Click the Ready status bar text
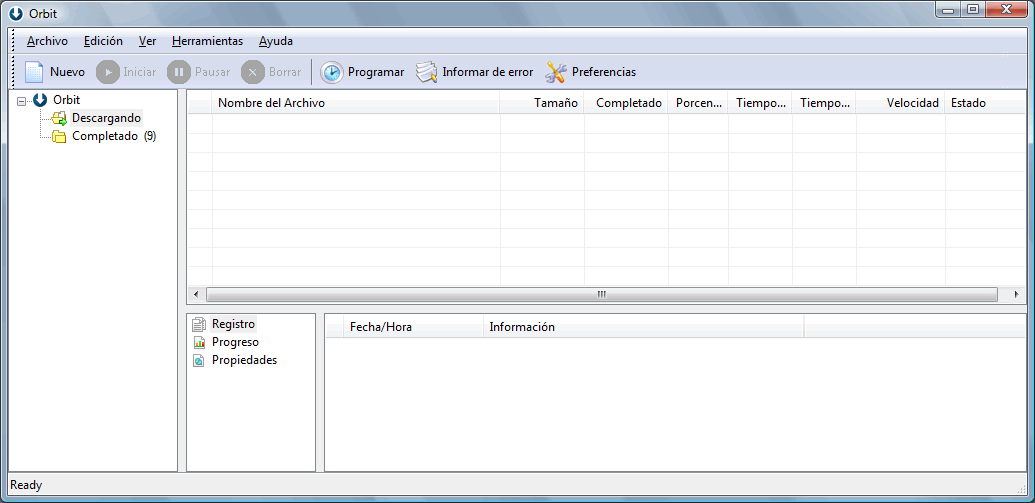Screen dimensions: 1035x503 tap(26, 485)
